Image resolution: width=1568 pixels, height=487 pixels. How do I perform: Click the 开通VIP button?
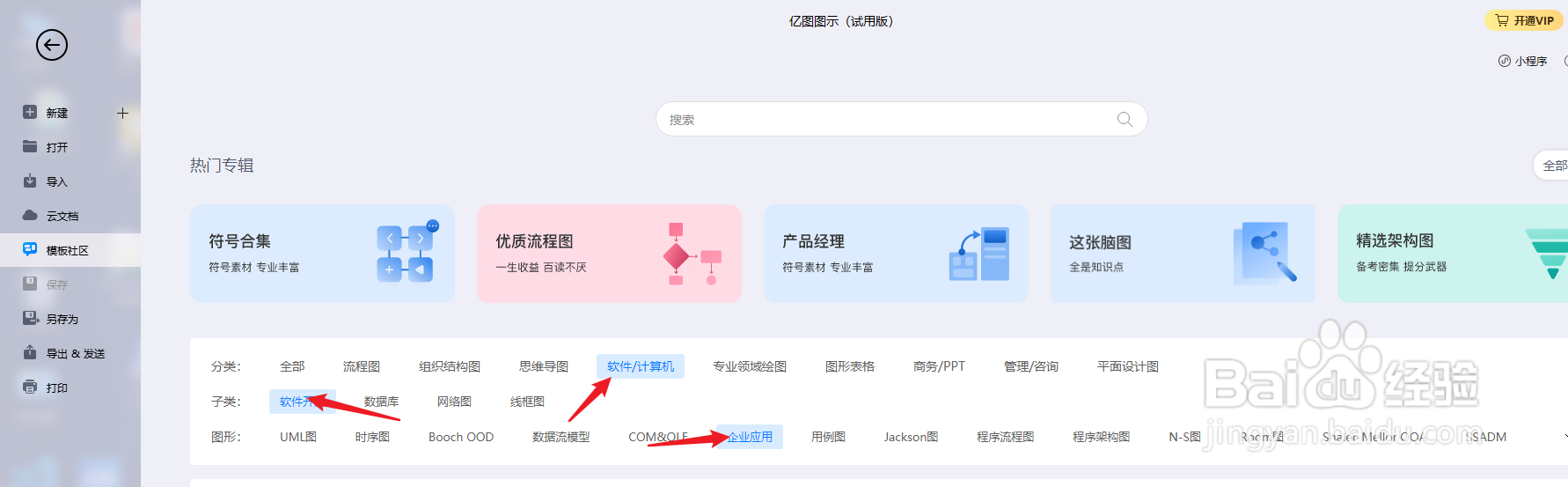tap(1524, 20)
